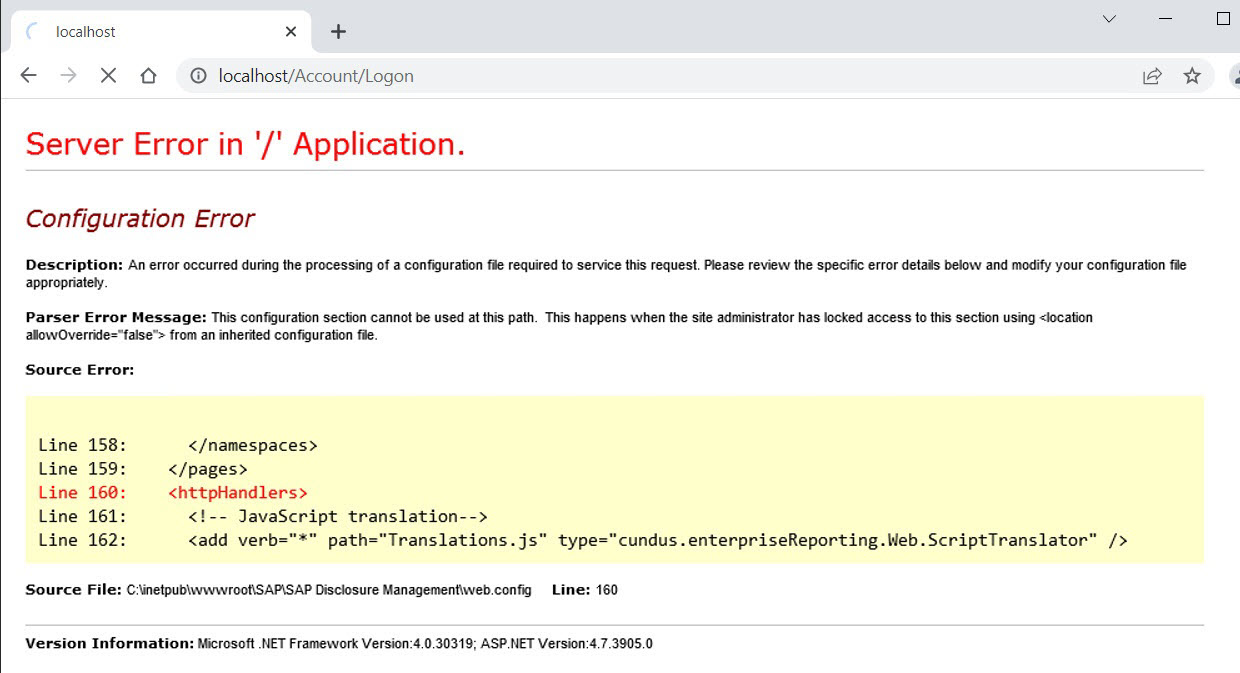Select the localhost tab
This screenshot has height=673, width=1240.
[160, 32]
